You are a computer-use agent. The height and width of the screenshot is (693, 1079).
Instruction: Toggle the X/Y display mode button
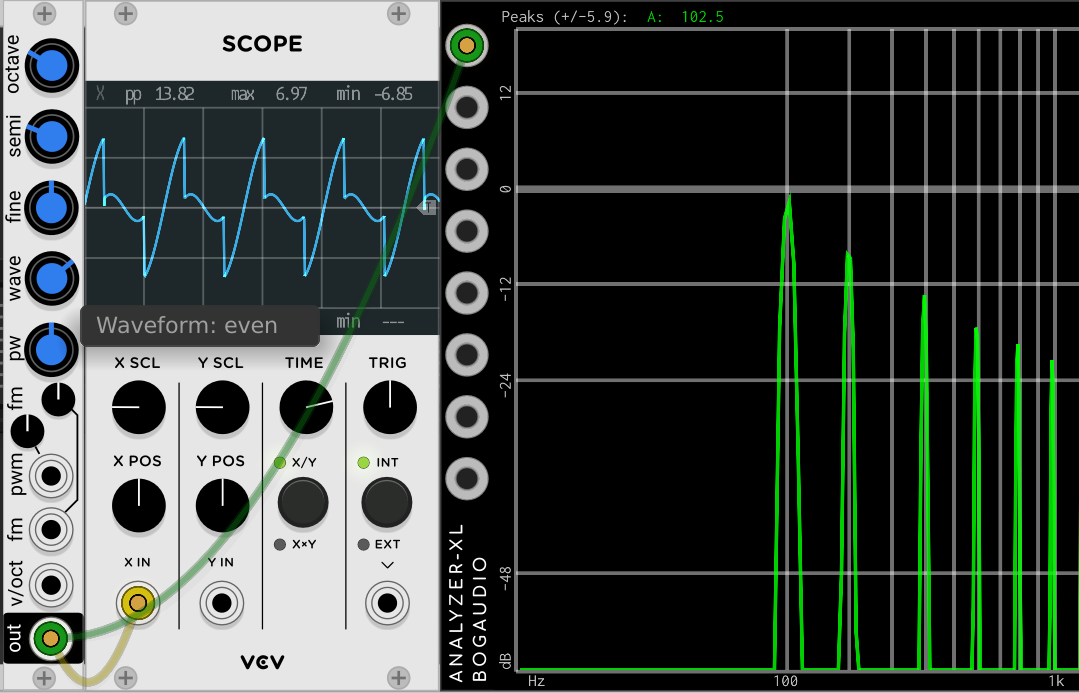[x=303, y=502]
